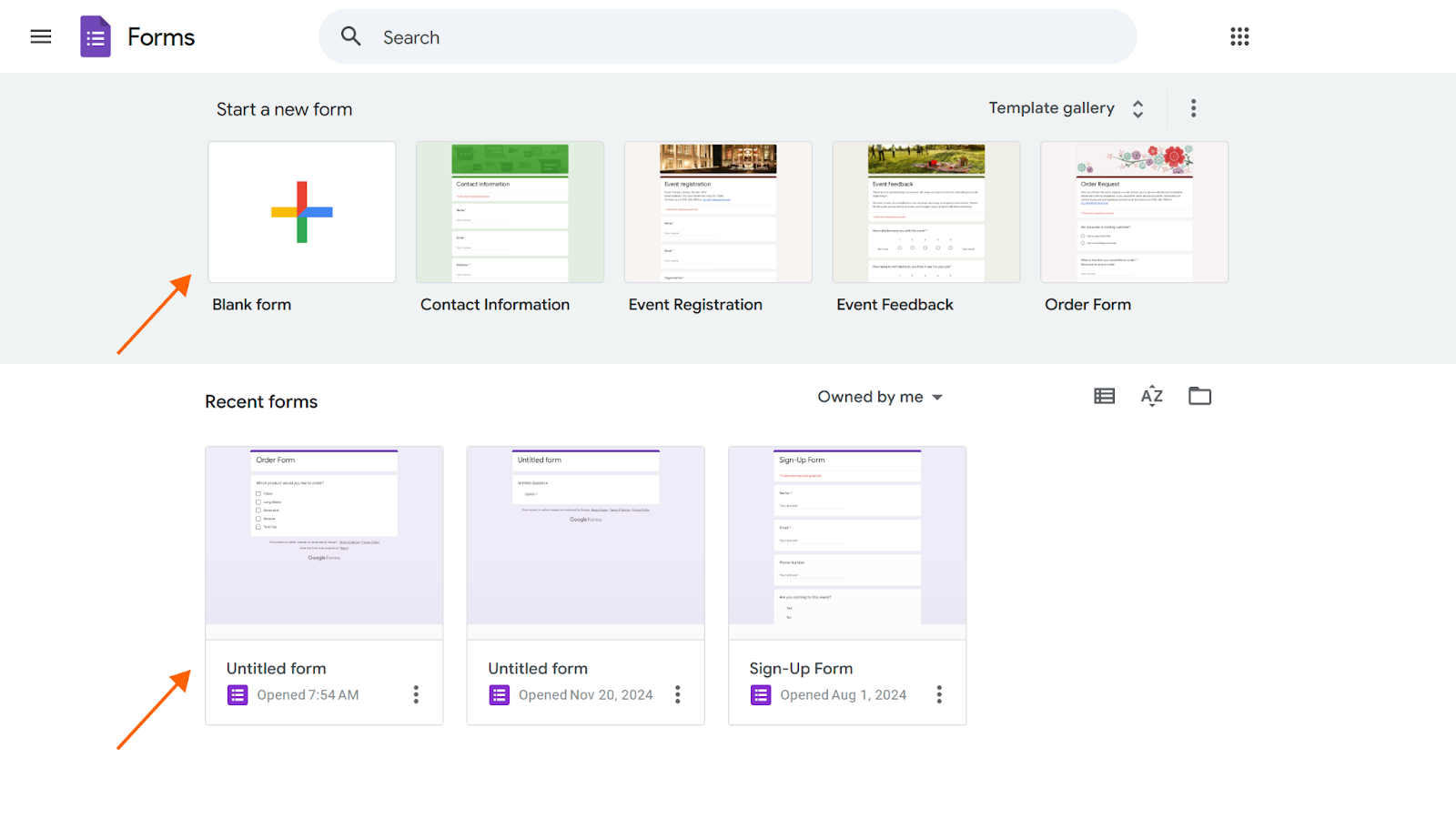1456x819 pixels.
Task: Open the file picker folder icon
Action: (1199, 396)
